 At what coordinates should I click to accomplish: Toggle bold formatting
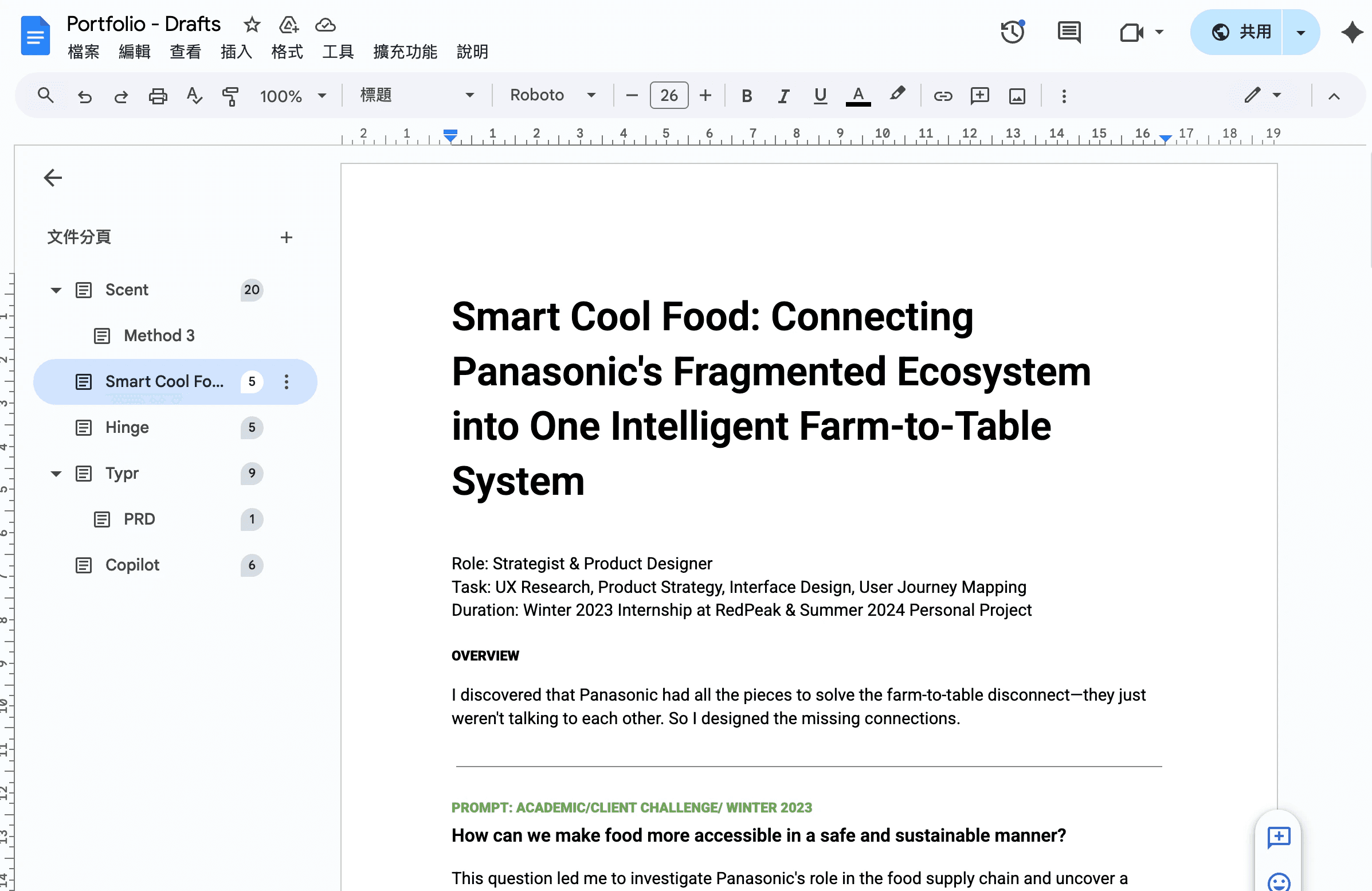coord(747,96)
